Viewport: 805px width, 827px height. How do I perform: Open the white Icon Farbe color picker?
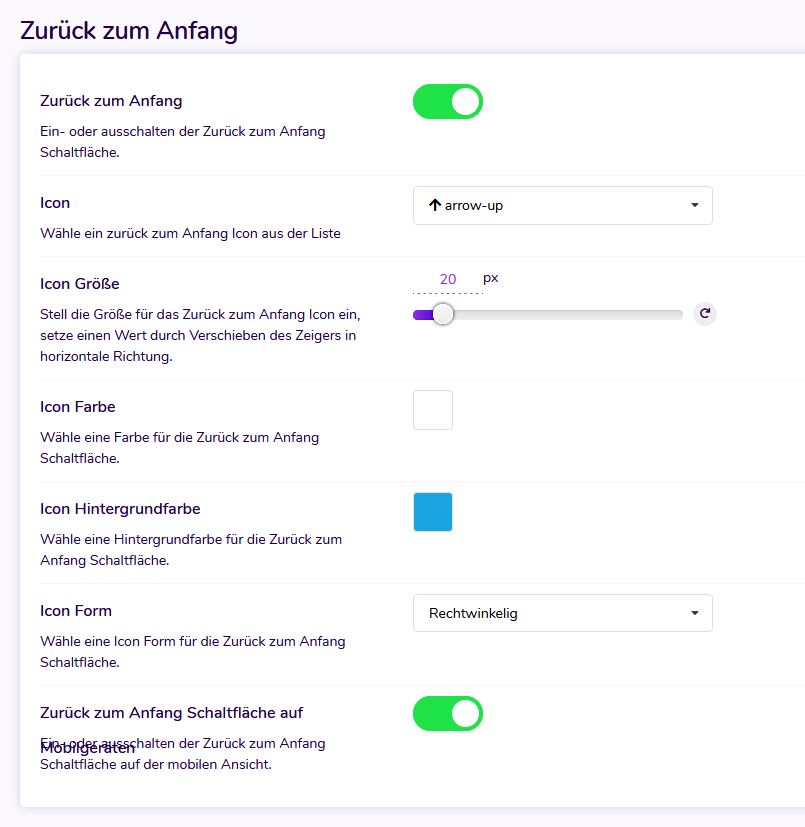click(433, 410)
